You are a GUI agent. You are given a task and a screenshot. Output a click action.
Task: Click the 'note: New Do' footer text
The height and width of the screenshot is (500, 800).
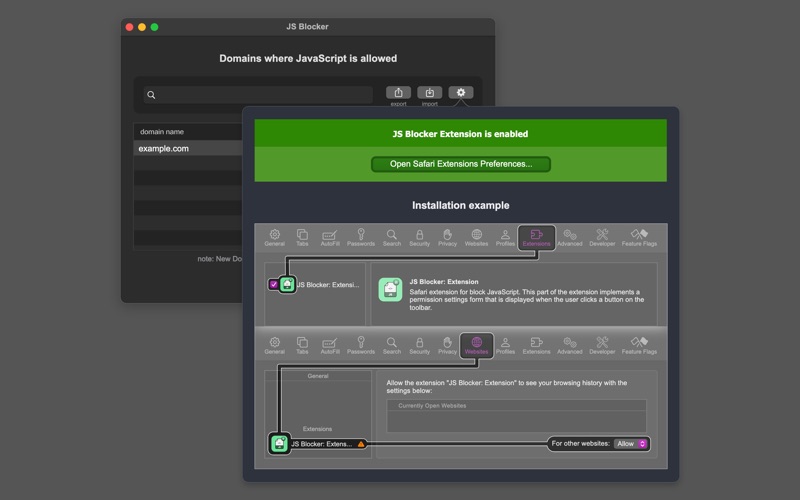(x=220, y=259)
